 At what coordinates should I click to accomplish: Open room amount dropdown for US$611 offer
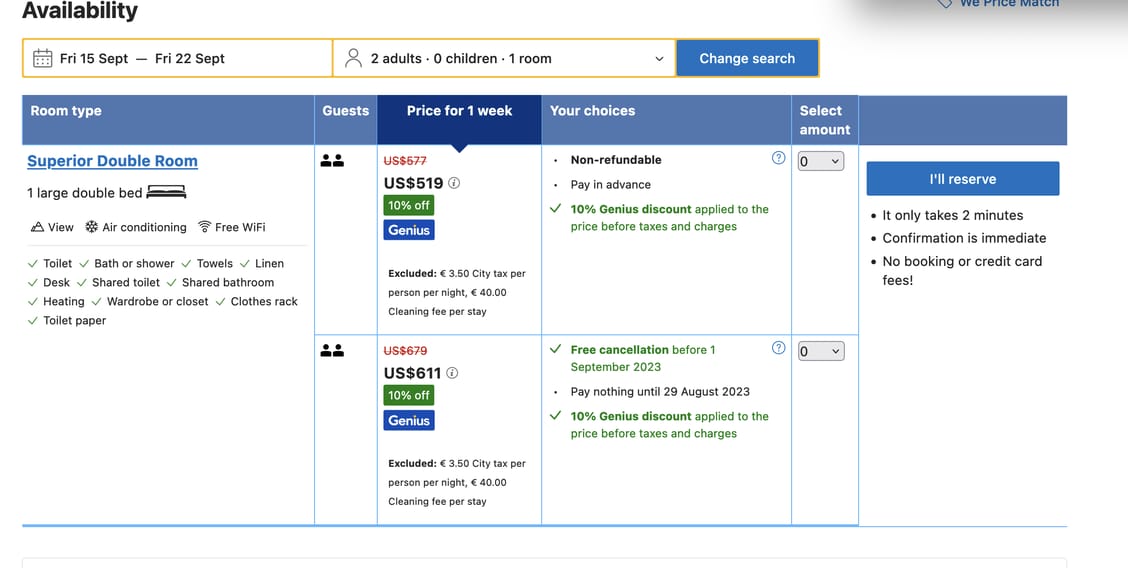pos(821,351)
